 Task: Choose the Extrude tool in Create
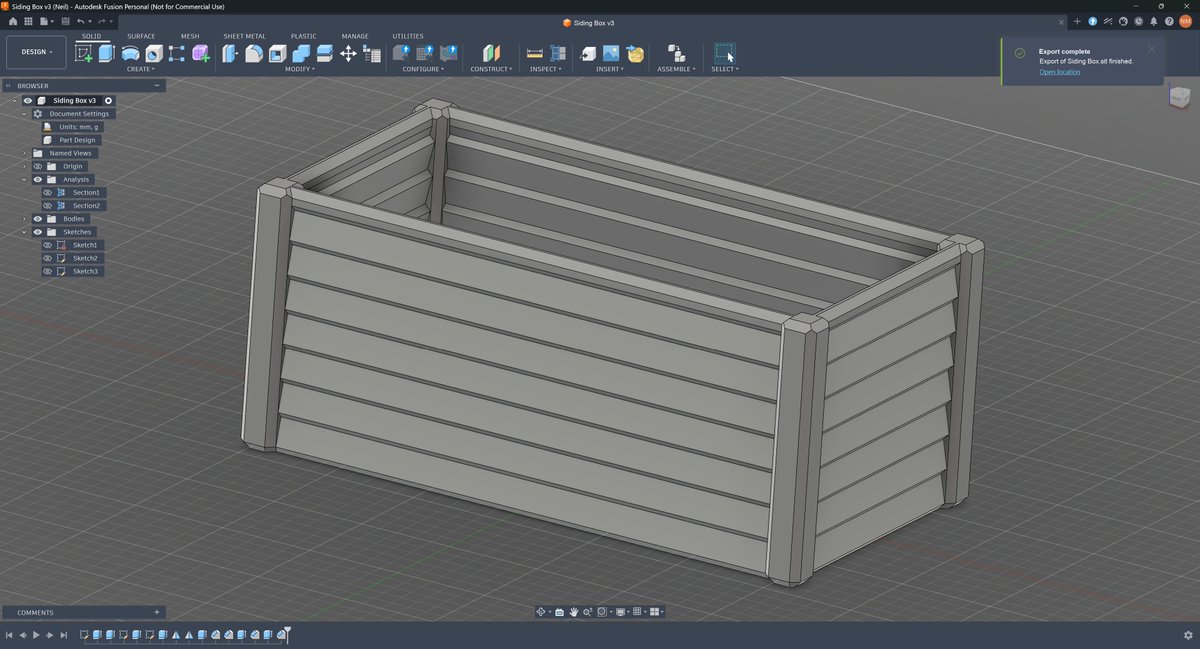(106, 53)
